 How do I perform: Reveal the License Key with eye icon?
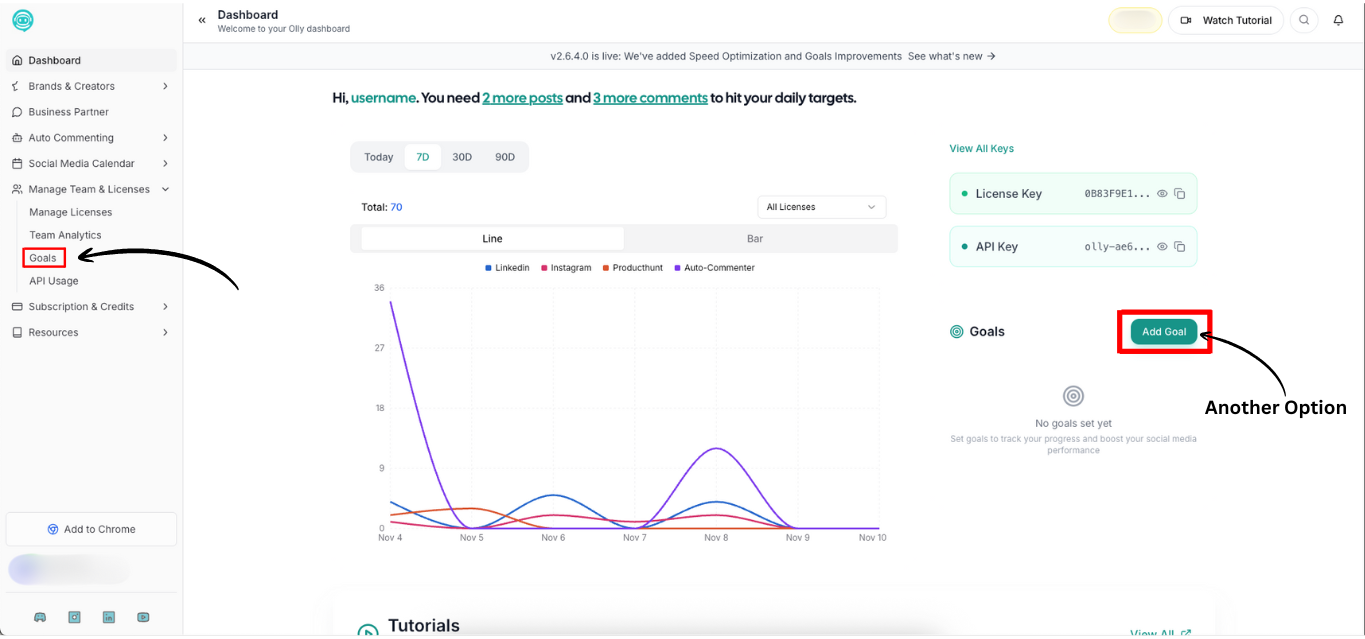1162,194
